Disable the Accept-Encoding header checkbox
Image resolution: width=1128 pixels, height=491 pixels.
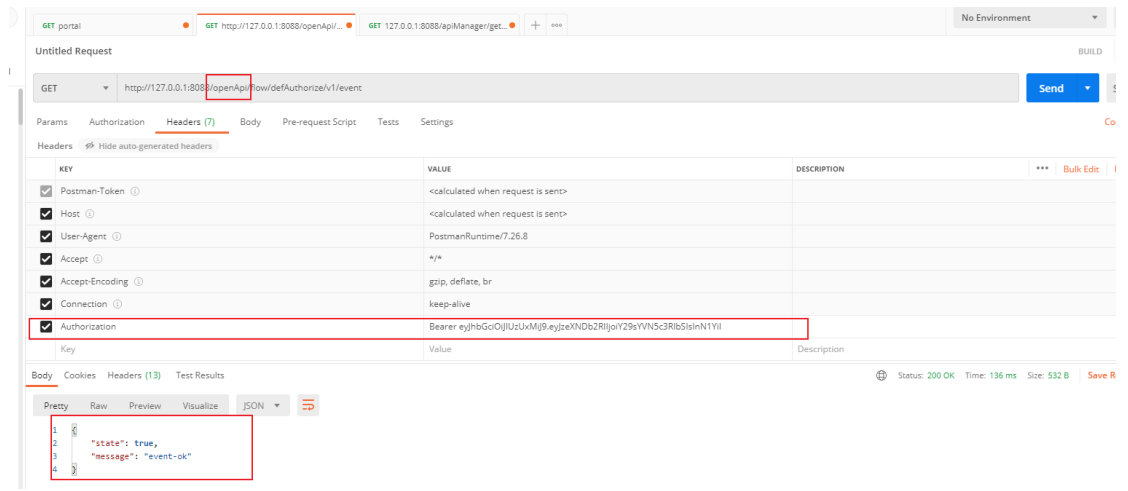[45, 281]
